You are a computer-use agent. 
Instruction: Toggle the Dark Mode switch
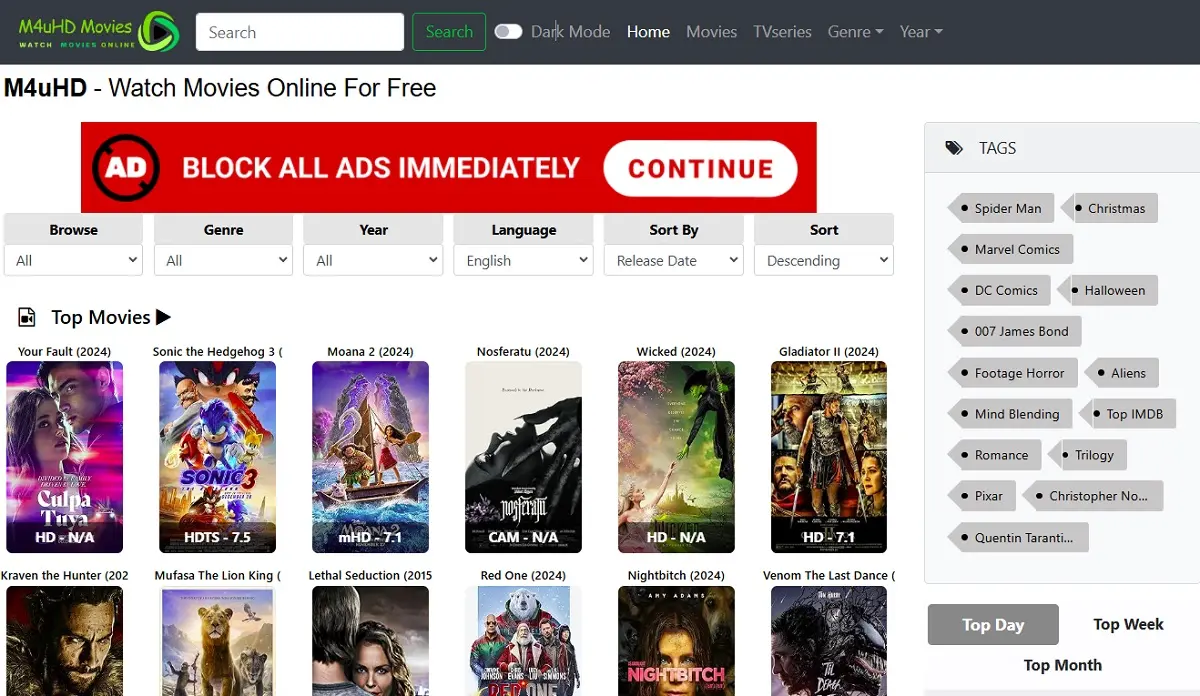click(x=508, y=32)
